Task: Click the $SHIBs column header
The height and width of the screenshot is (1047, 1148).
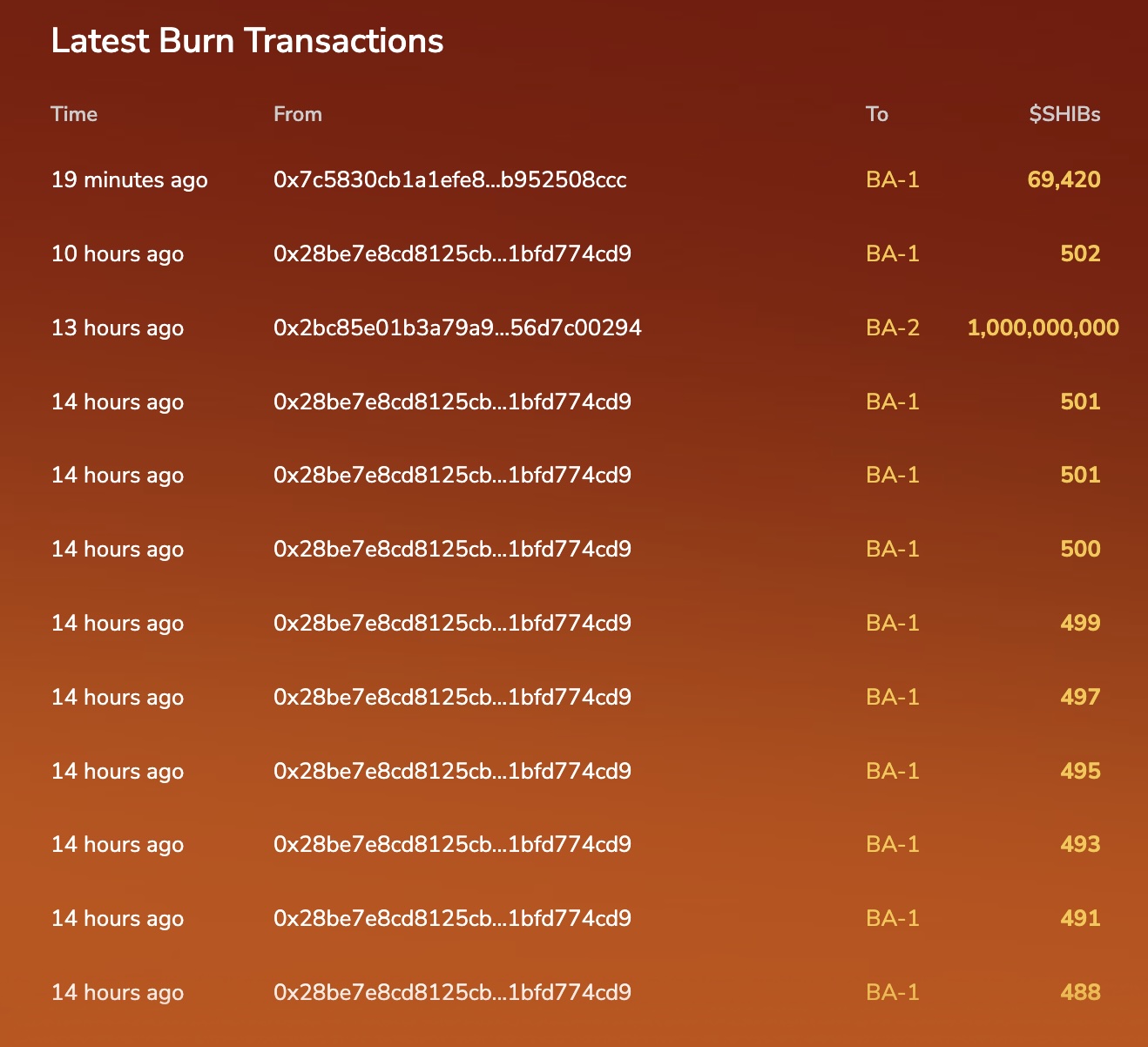Action: 1064,114
